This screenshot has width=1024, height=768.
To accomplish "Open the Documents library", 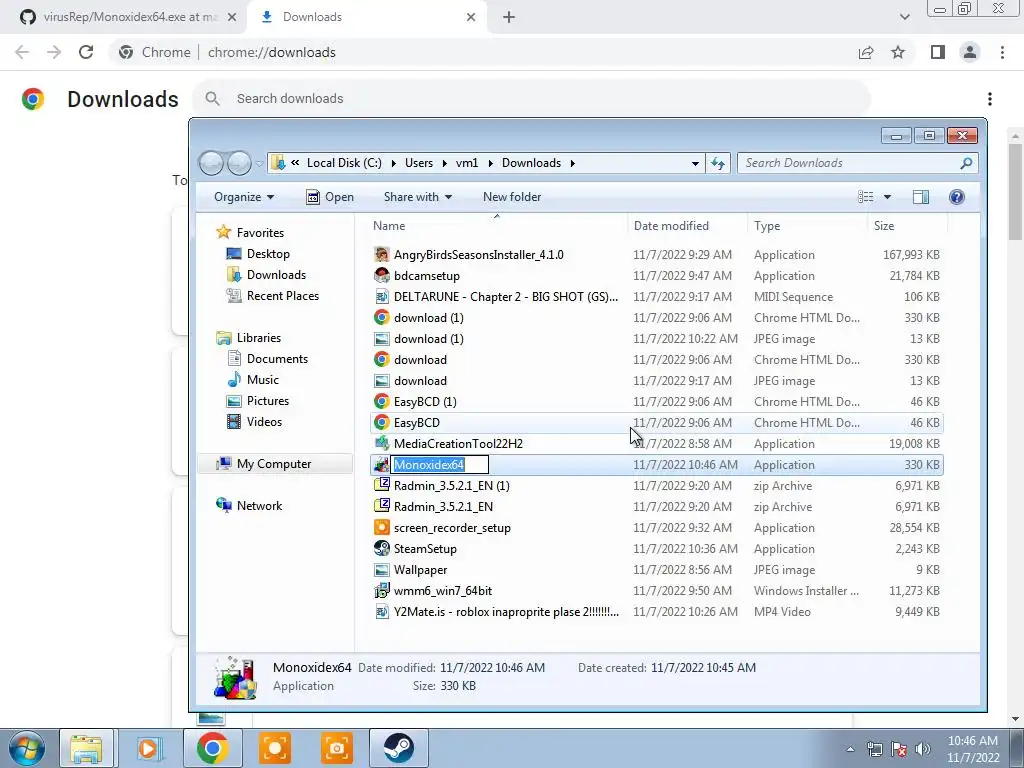I will pos(277,359).
